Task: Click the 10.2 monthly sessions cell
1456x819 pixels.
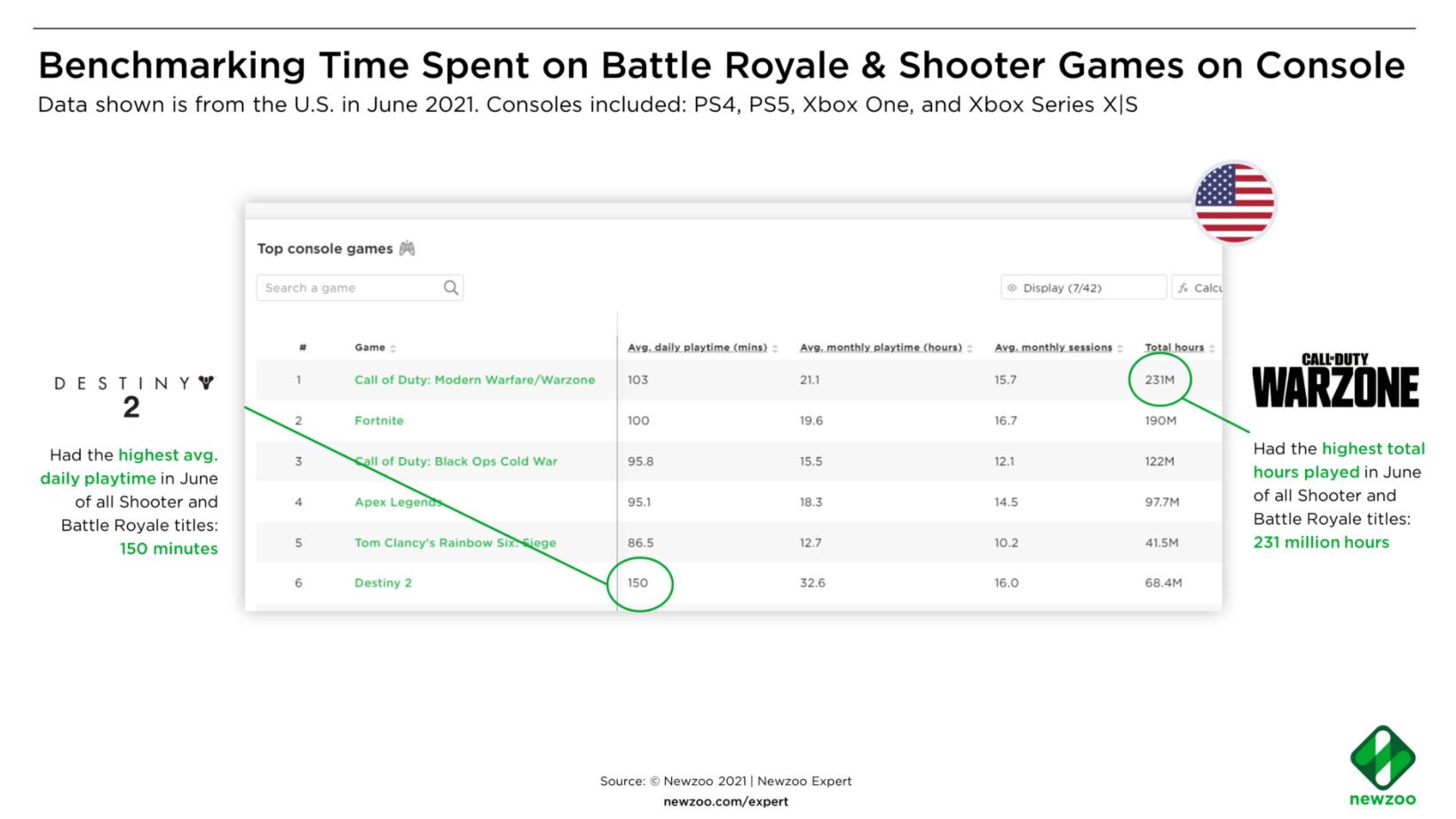Action: click(1006, 543)
